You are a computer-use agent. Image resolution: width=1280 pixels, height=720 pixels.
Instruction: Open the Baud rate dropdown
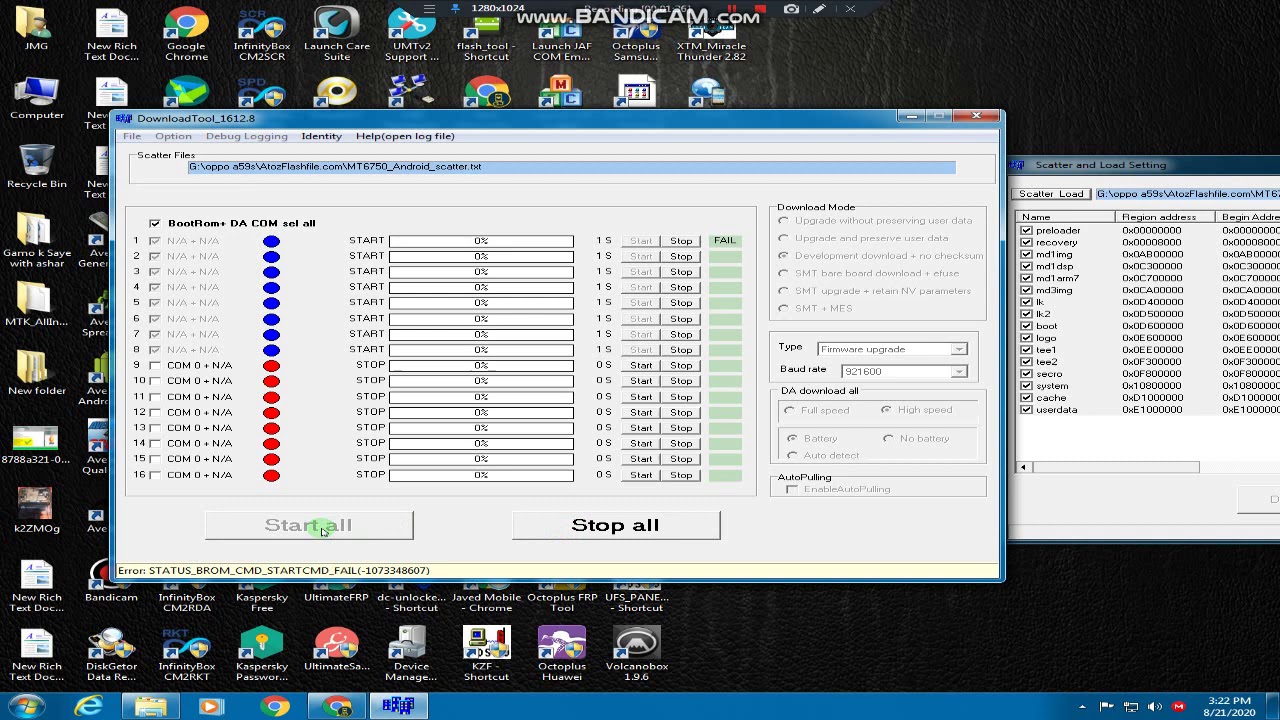click(x=958, y=371)
